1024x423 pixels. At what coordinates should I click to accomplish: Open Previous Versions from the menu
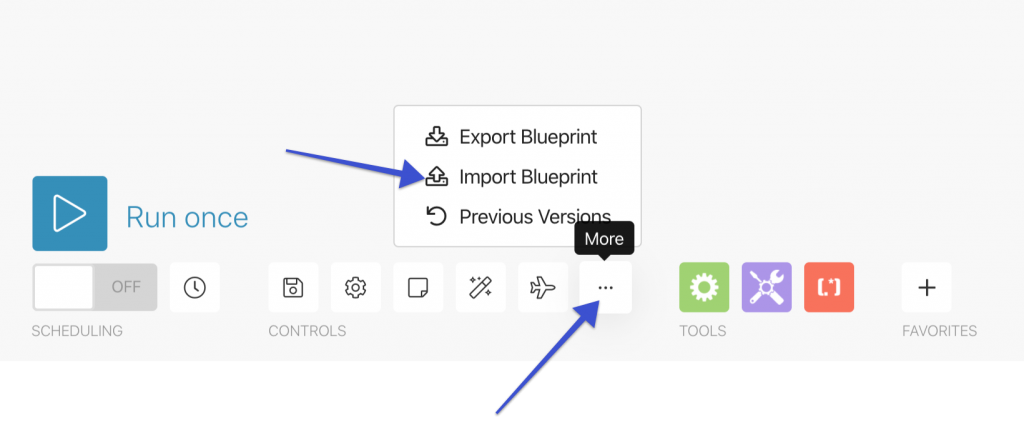(x=519, y=217)
